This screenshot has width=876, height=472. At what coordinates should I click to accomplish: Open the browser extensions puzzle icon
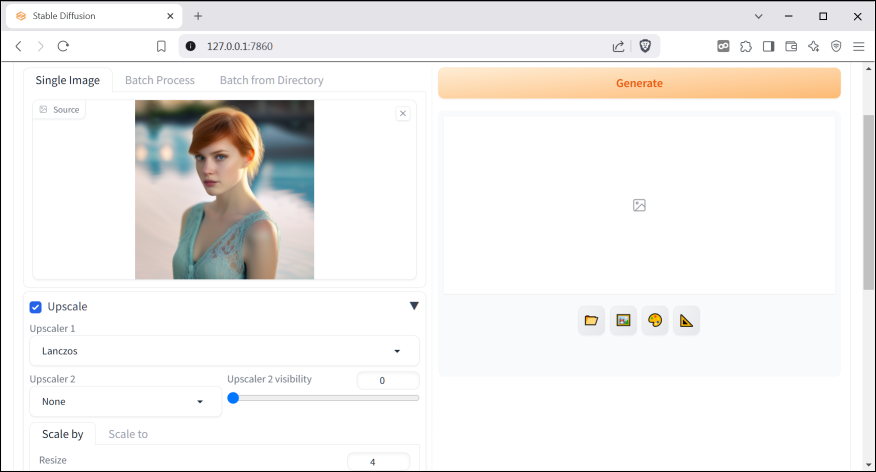click(x=745, y=46)
